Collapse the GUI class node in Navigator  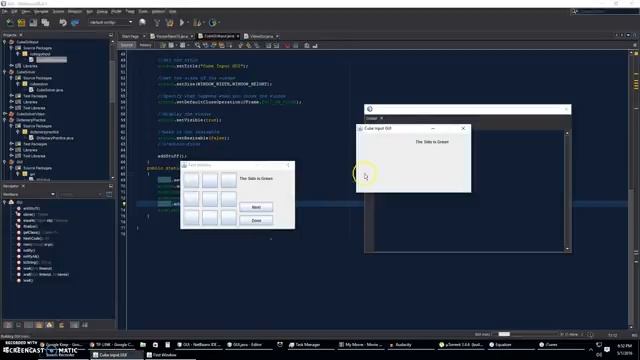tap(5, 202)
